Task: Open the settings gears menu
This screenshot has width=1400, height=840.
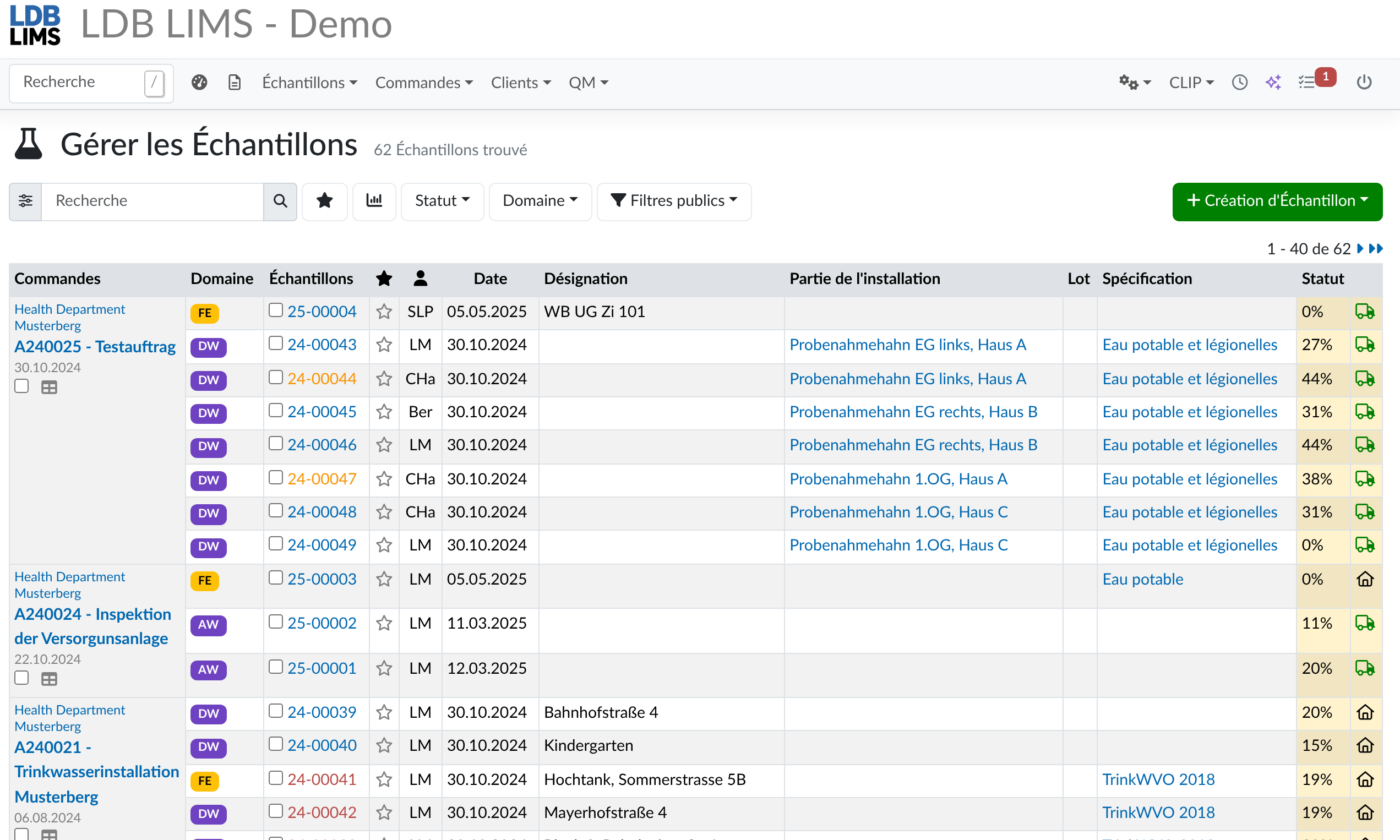Action: coord(1135,83)
